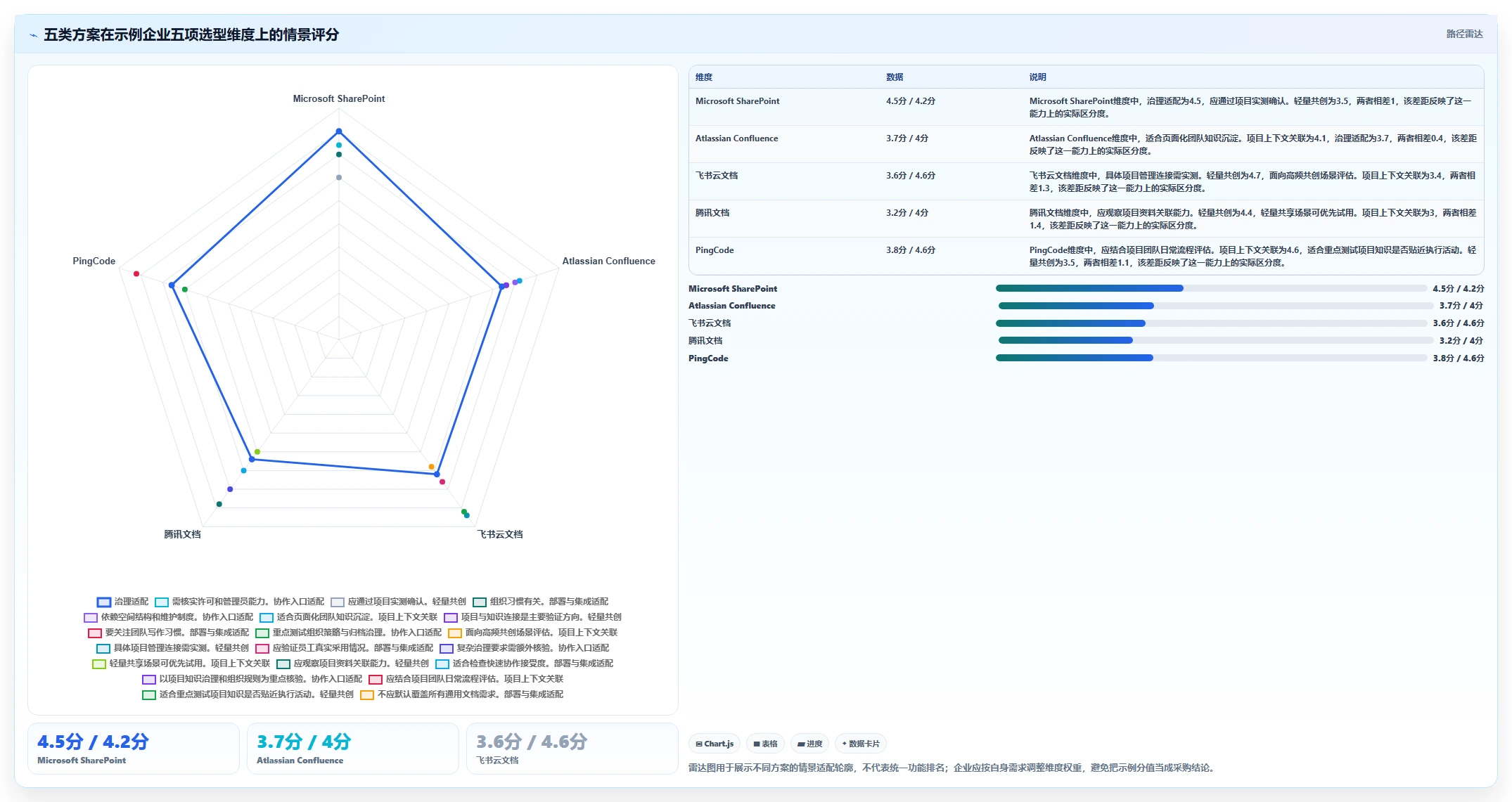Toggle the 治理适配 legend dataset
This screenshot has height=802, width=1512.
123,602
